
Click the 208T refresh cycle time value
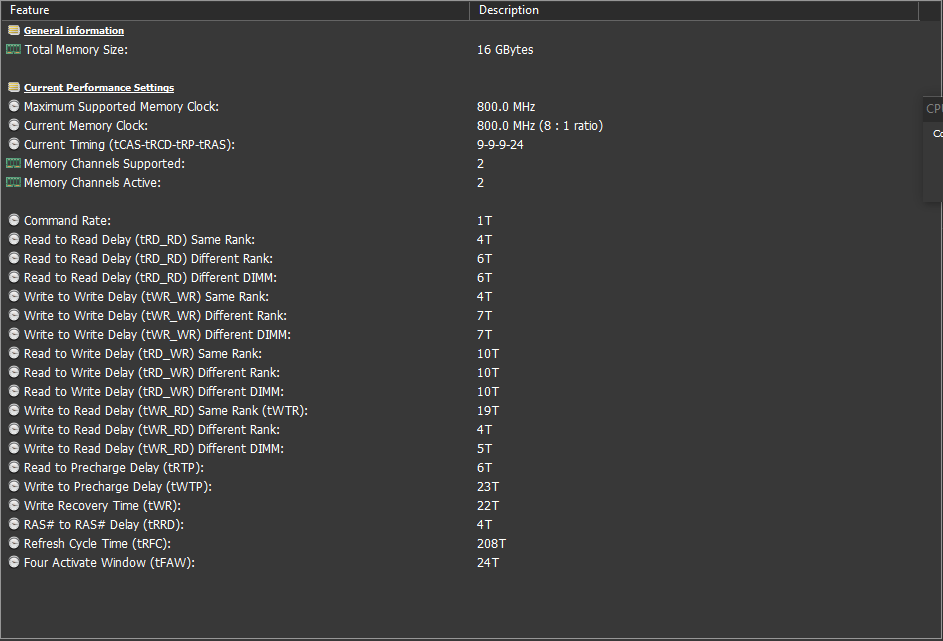coord(492,544)
